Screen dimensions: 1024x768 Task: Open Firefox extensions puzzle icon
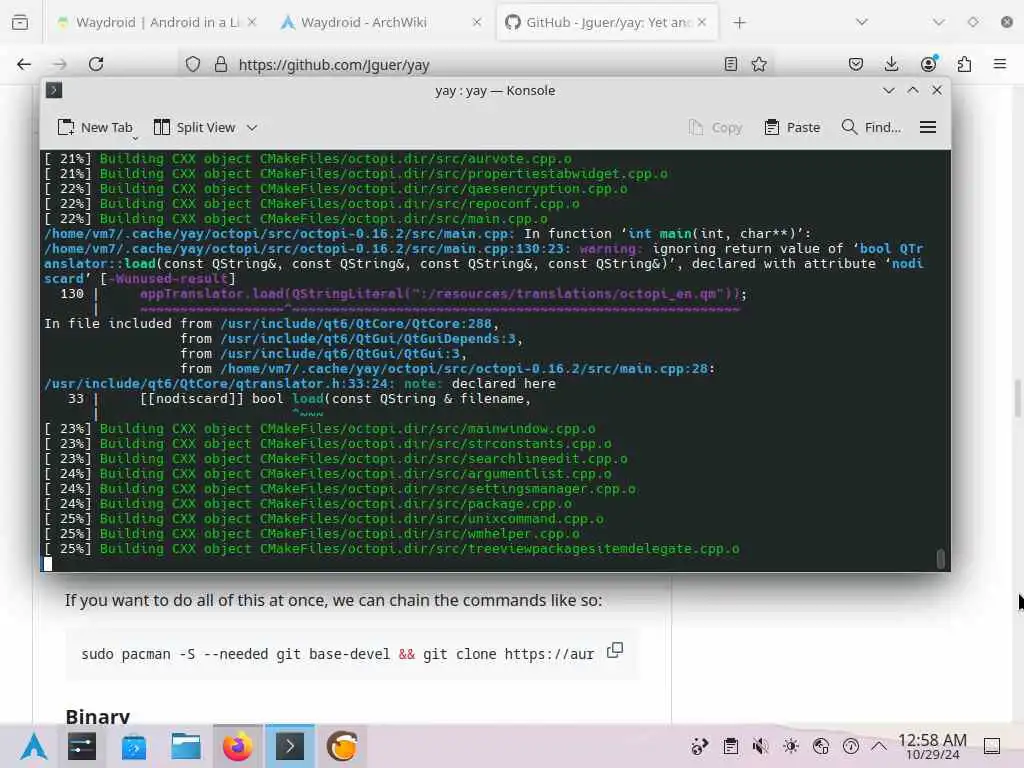coord(964,64)
